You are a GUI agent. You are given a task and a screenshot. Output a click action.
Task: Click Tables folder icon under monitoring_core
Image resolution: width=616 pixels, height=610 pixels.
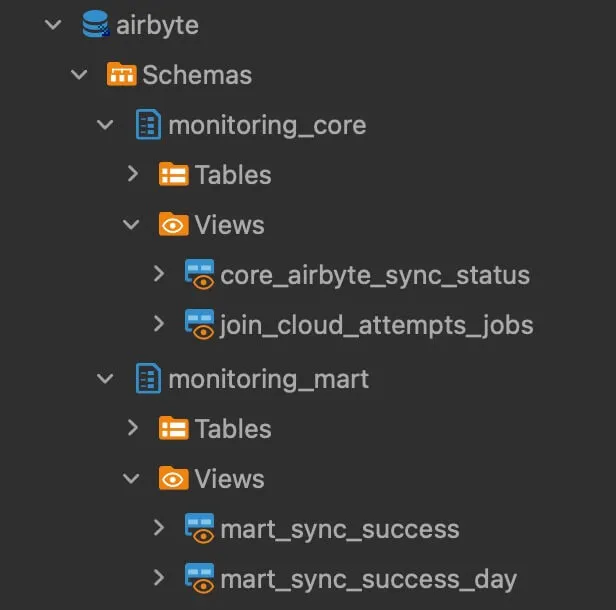(174, 174)
